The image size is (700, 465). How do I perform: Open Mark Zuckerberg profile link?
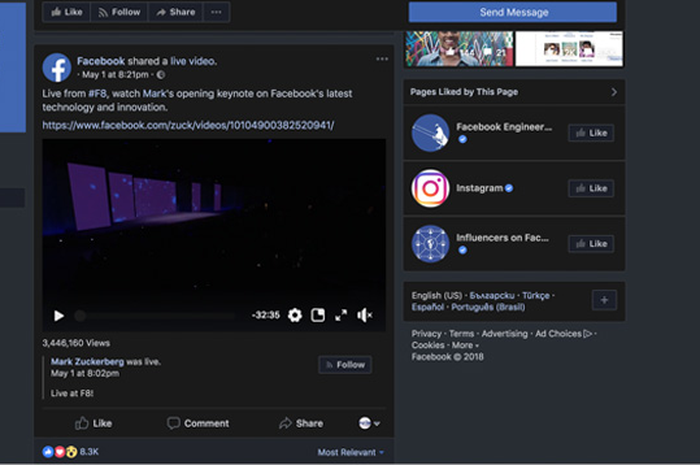coord(87,361)
